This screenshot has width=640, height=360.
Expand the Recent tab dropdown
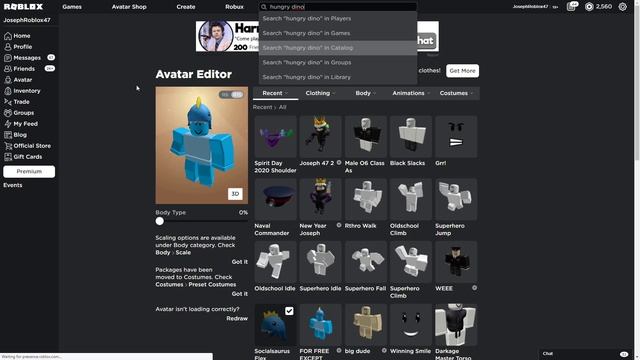click(275, 93)
